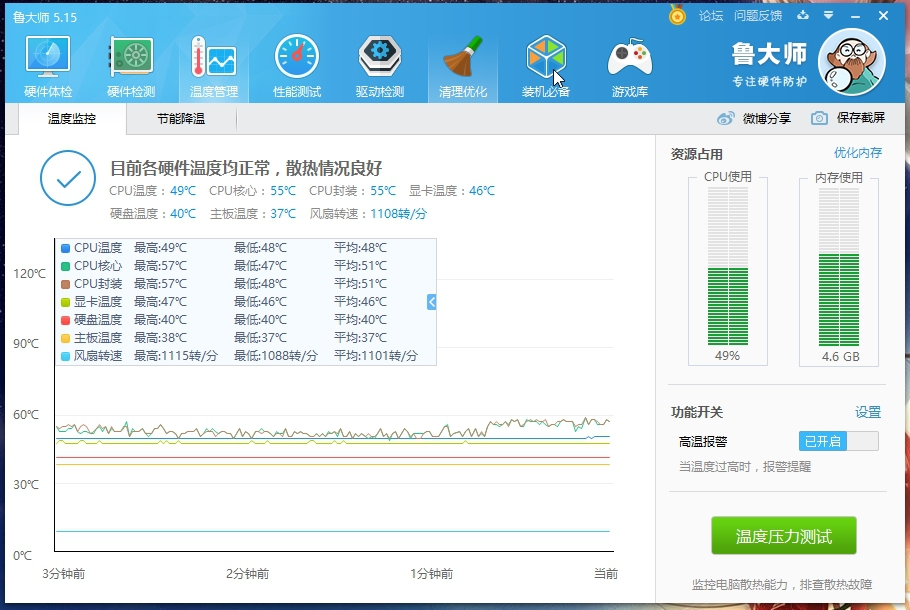
Task: Minimize the 鲁大师 window
Action: pyautogui.click(x=855, y=16)
